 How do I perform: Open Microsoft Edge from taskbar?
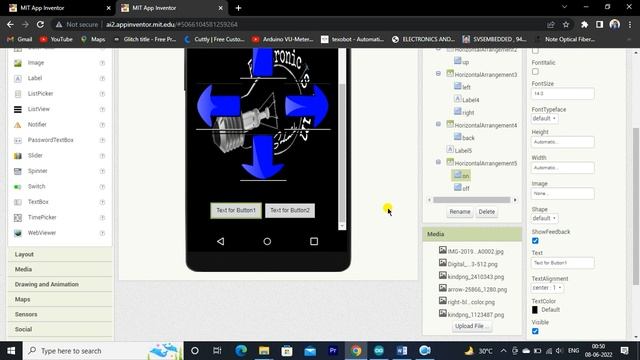tap(241, 351)
